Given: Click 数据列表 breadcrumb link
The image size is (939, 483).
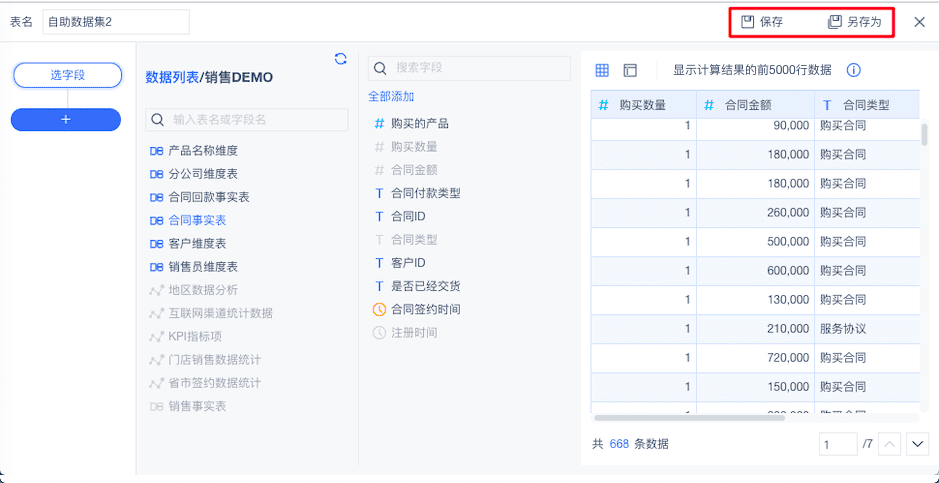Looking at the screenshot, I should coord(171,77).
